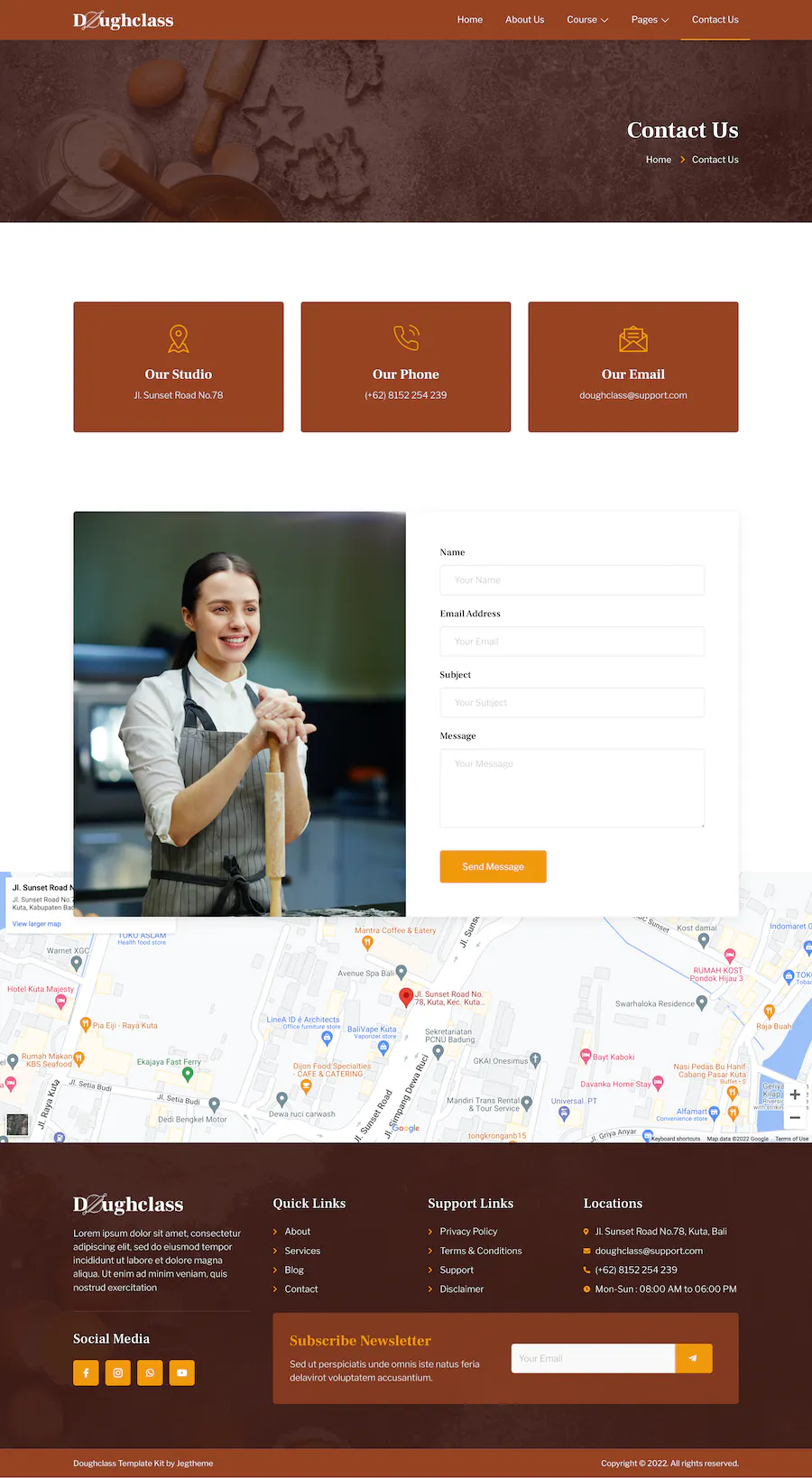Open Services in Quick Links
Viewport: 812px width, 1478px height.
[302, 1251]
